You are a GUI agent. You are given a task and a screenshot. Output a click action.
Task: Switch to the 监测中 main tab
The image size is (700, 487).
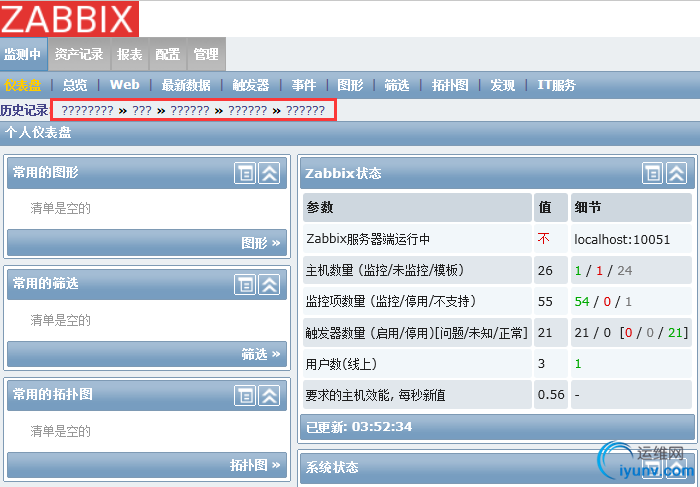(23, 54)
